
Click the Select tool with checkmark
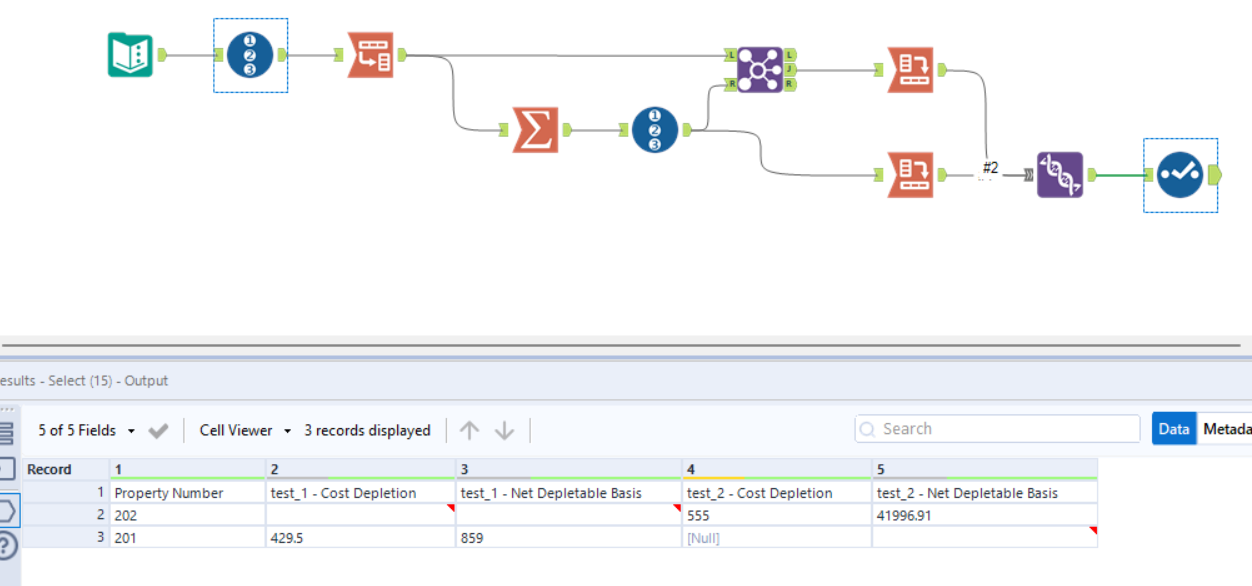1180,175
